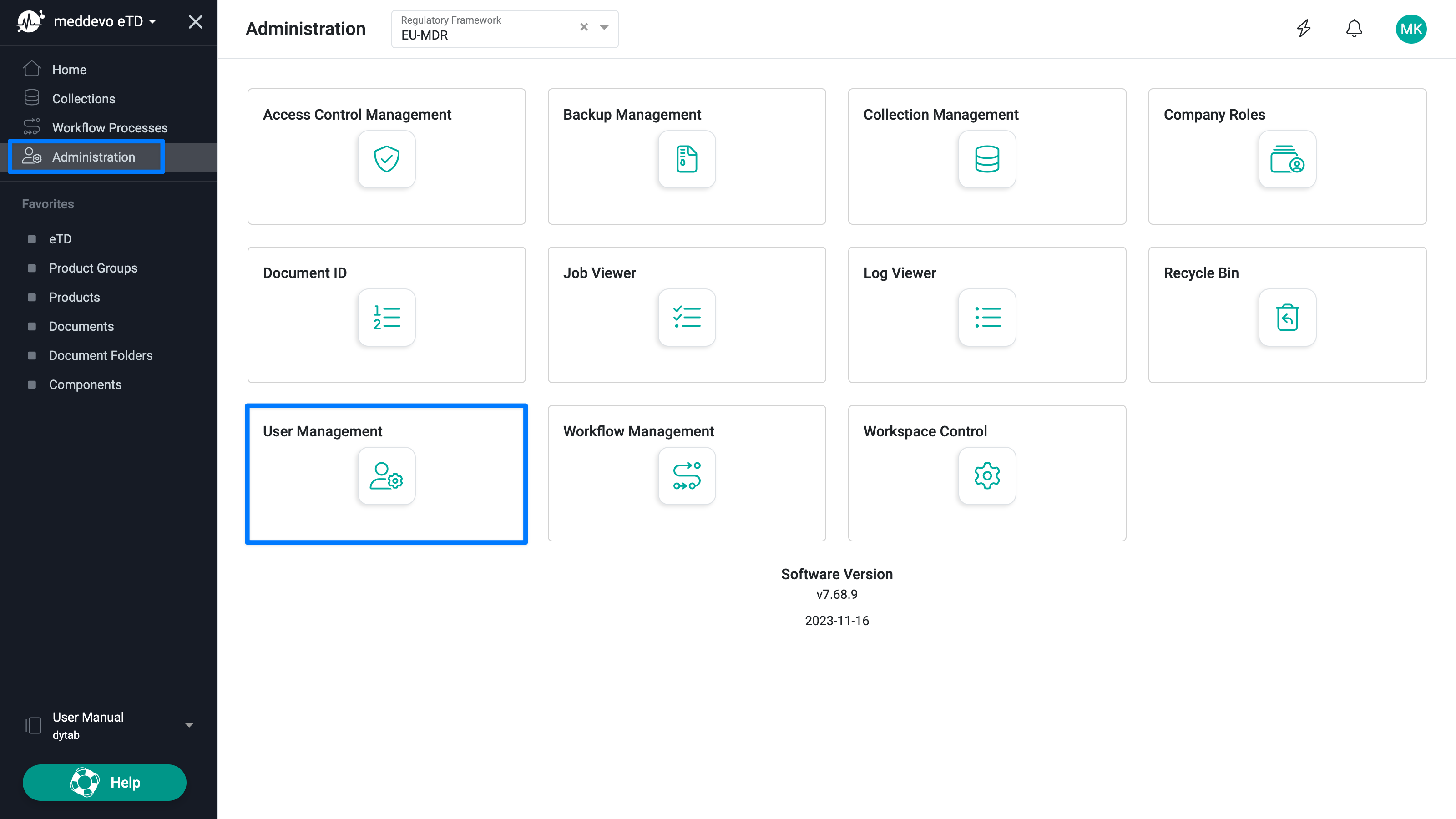Screen dimensions: 1456x819
Task: Click the lightning bolt quick actions icon
Action: 1304,28
